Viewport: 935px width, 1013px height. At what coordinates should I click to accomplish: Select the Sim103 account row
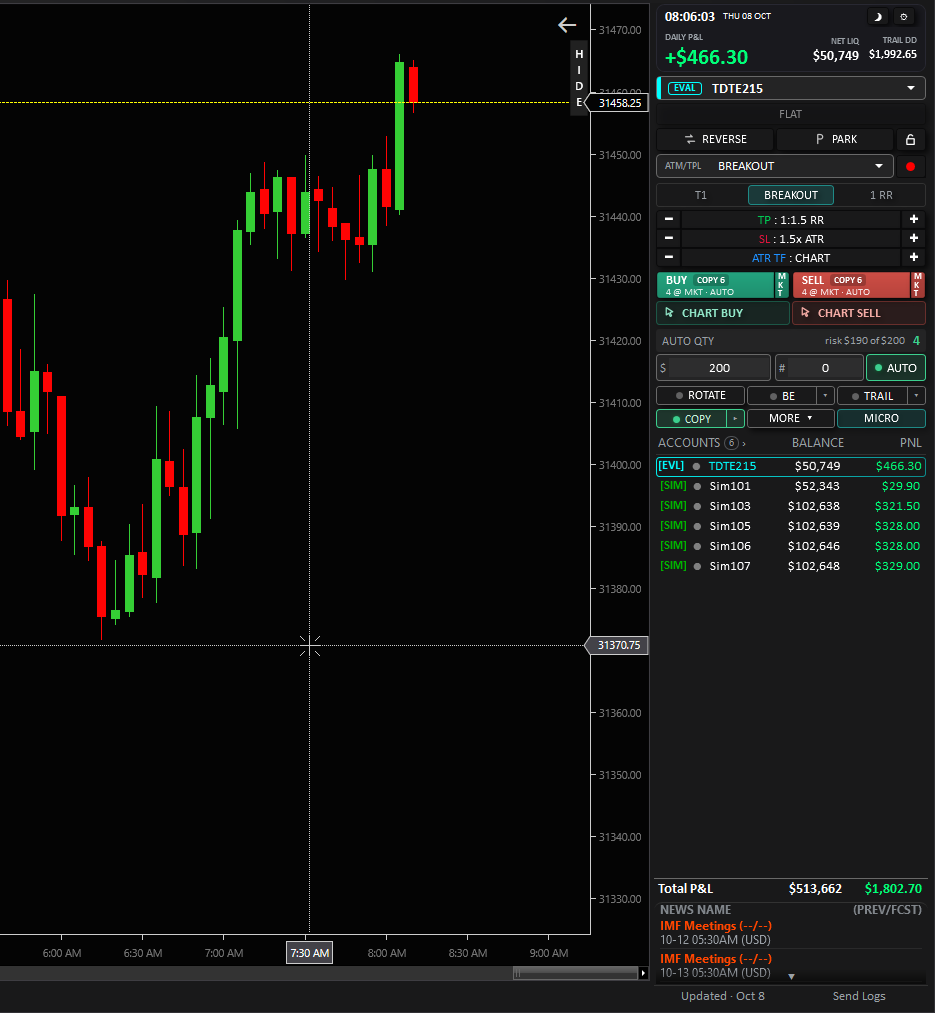[x=790, y=506]
